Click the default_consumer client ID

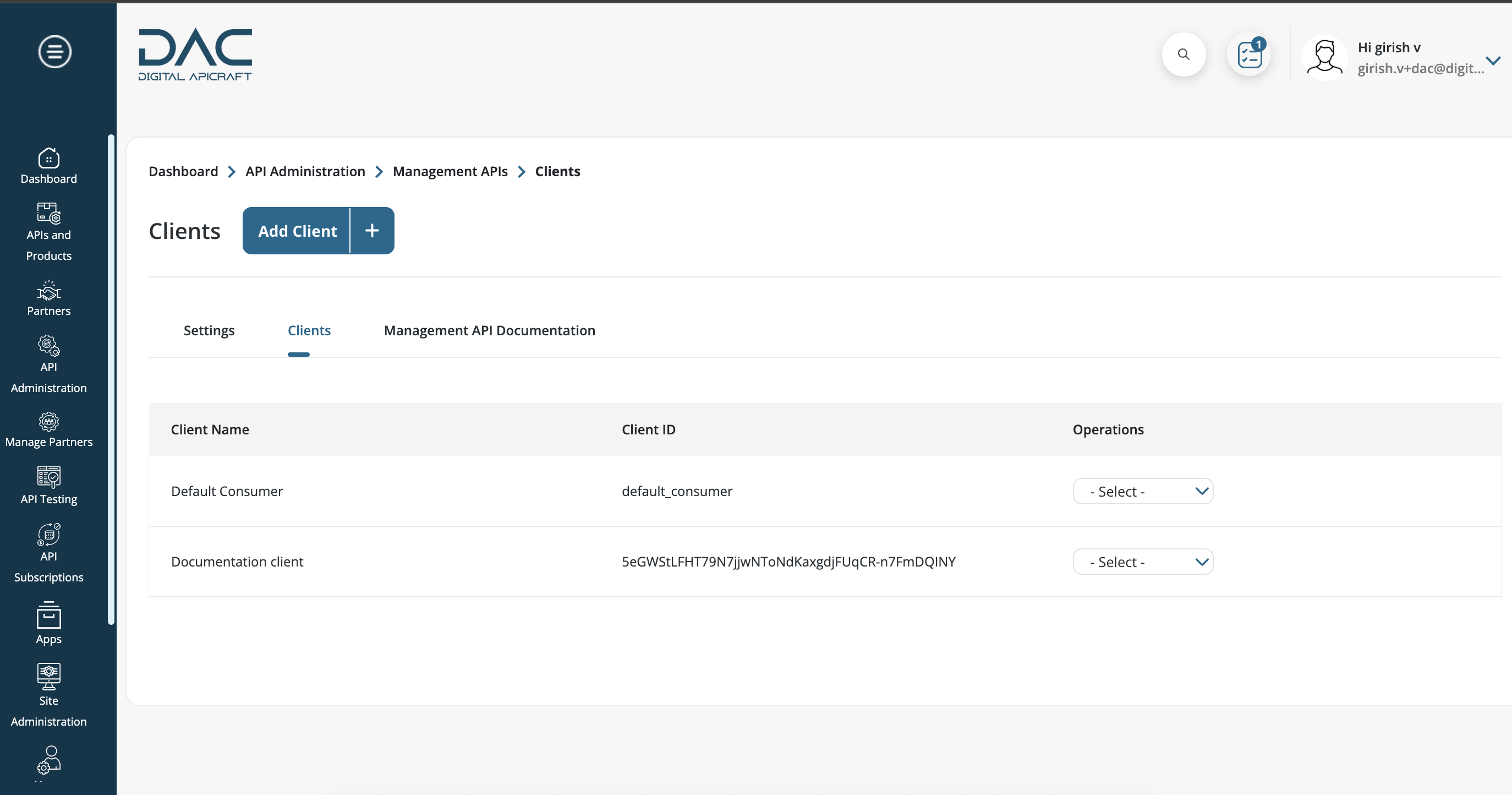(x=677, y=492)
